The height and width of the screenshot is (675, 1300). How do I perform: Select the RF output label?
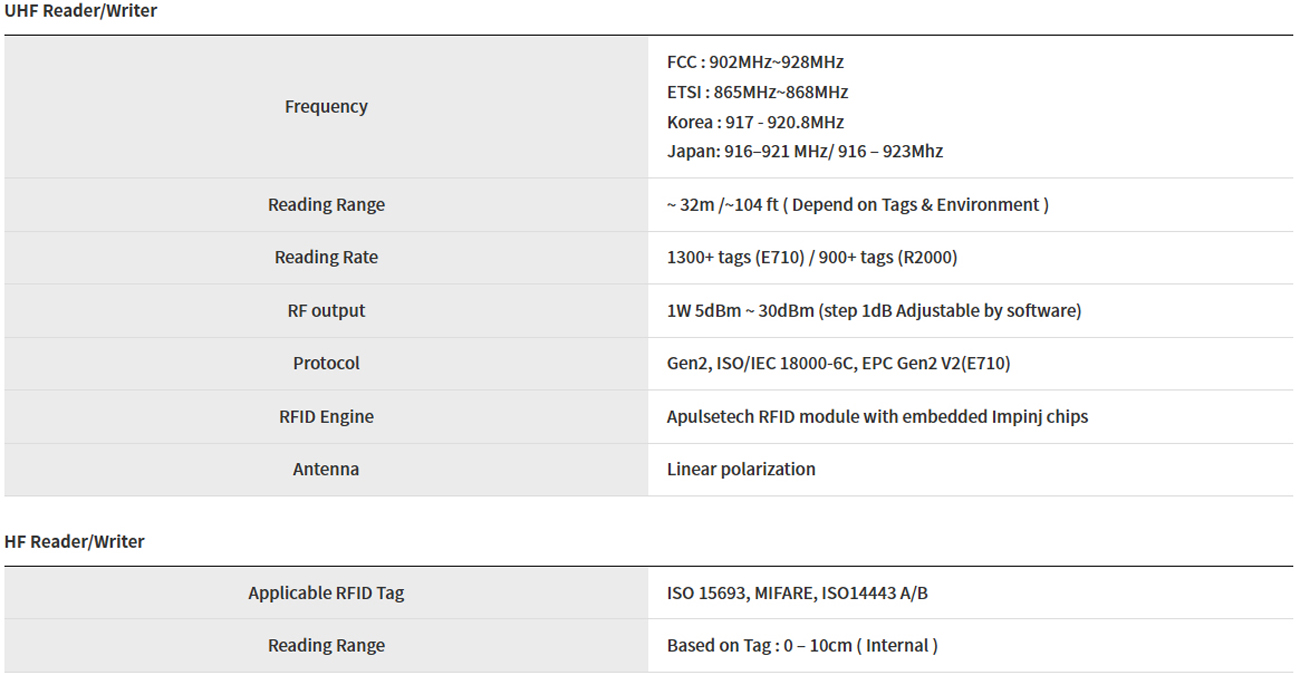326,311
